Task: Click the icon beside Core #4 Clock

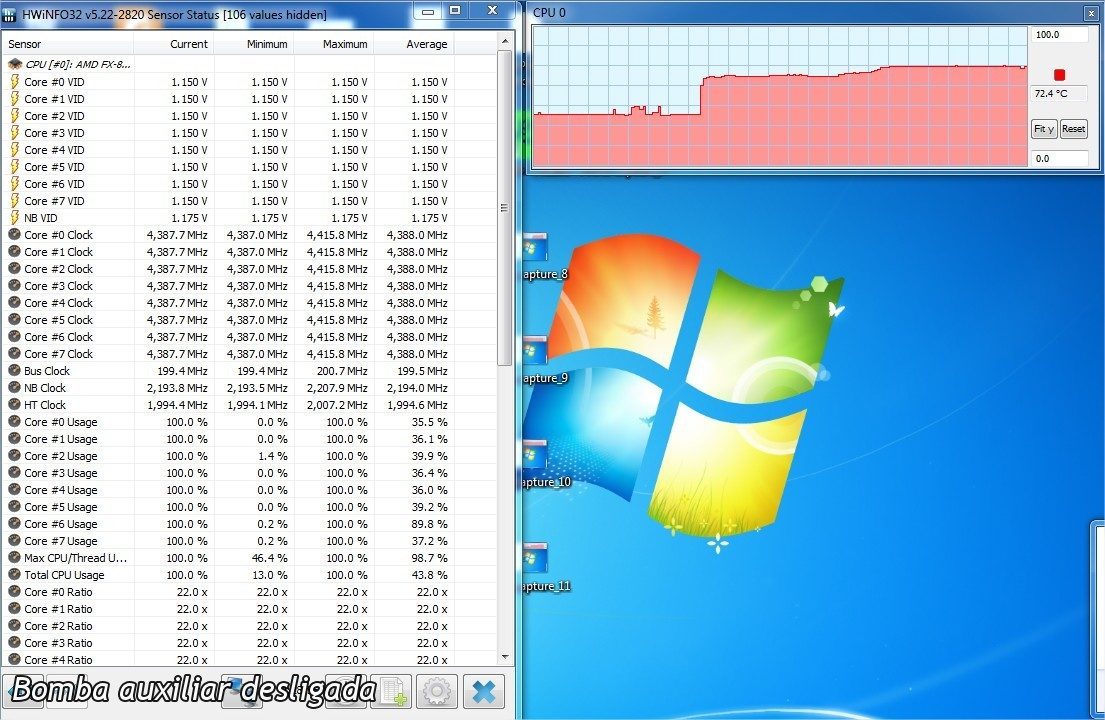Action: click(14, 303)
